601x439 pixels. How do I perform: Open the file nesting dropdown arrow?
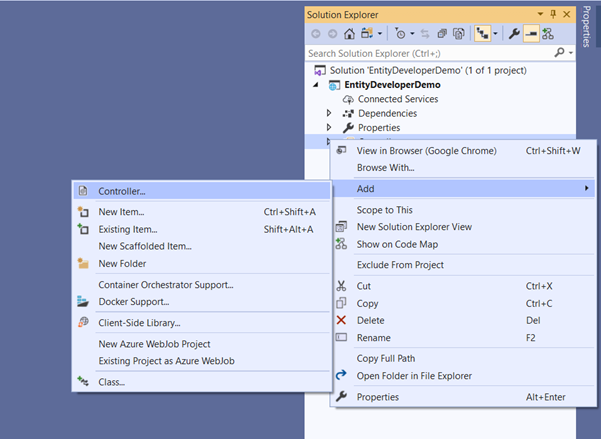click(x=495, y=34)
